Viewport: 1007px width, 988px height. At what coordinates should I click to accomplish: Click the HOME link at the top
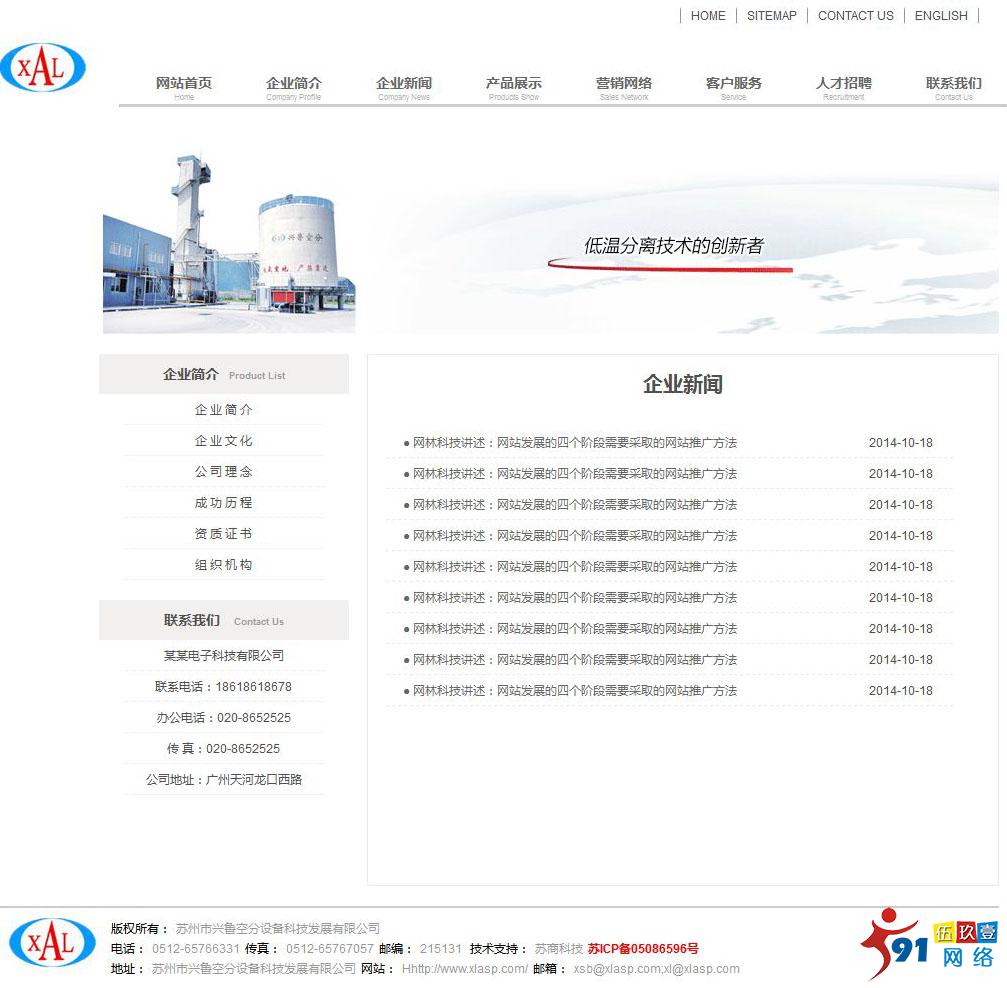coord(708,16)
